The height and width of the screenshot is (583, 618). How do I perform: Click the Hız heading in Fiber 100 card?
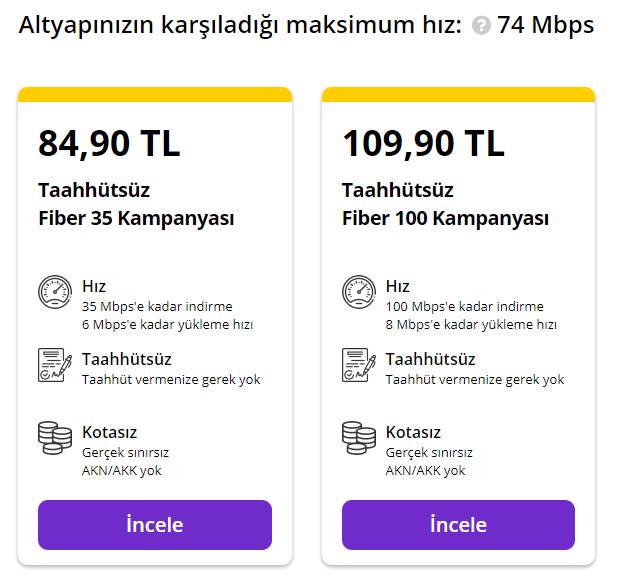[398, 286]
